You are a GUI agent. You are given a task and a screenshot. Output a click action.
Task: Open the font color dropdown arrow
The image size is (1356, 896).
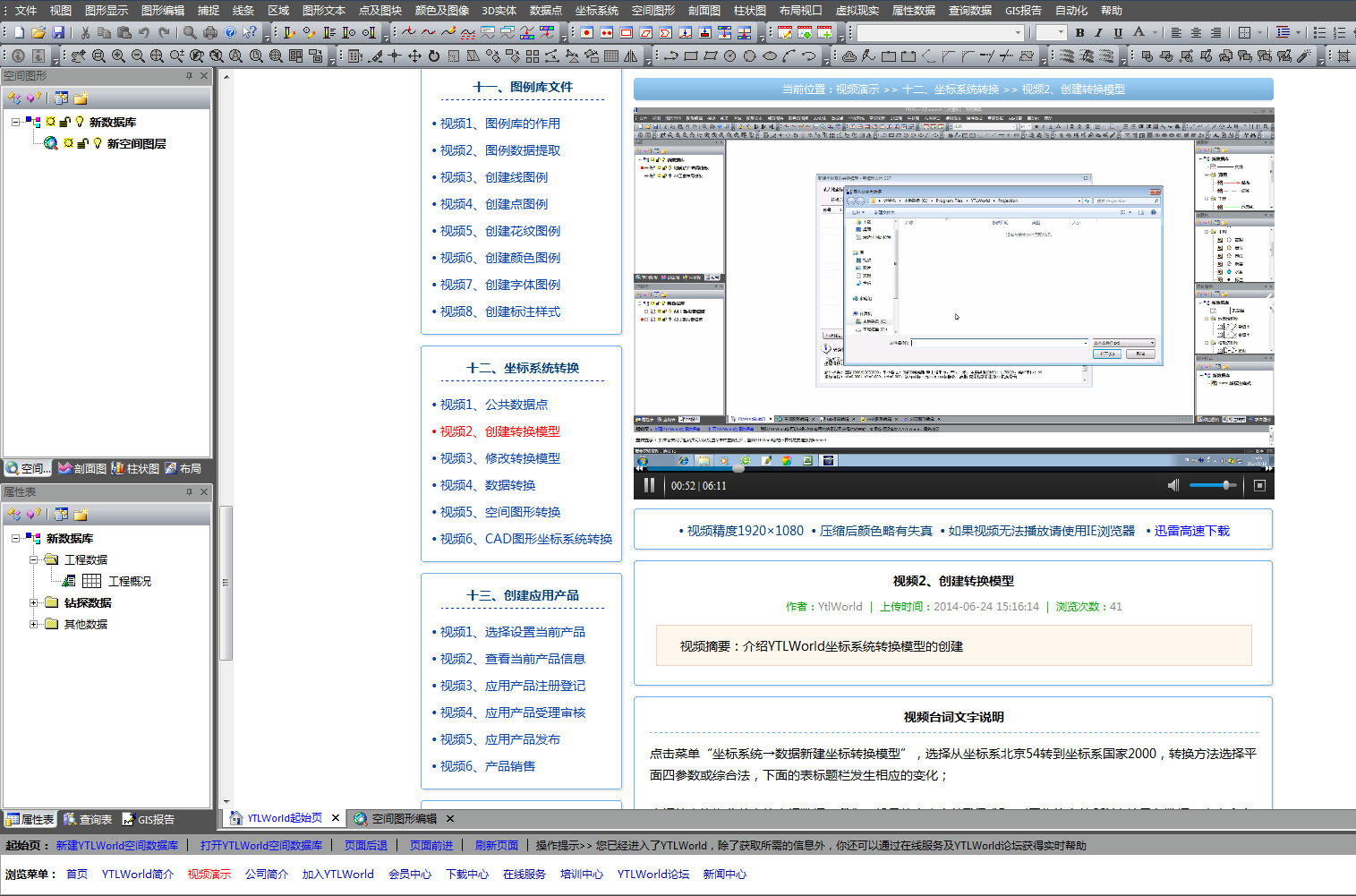click(1155, 32)
